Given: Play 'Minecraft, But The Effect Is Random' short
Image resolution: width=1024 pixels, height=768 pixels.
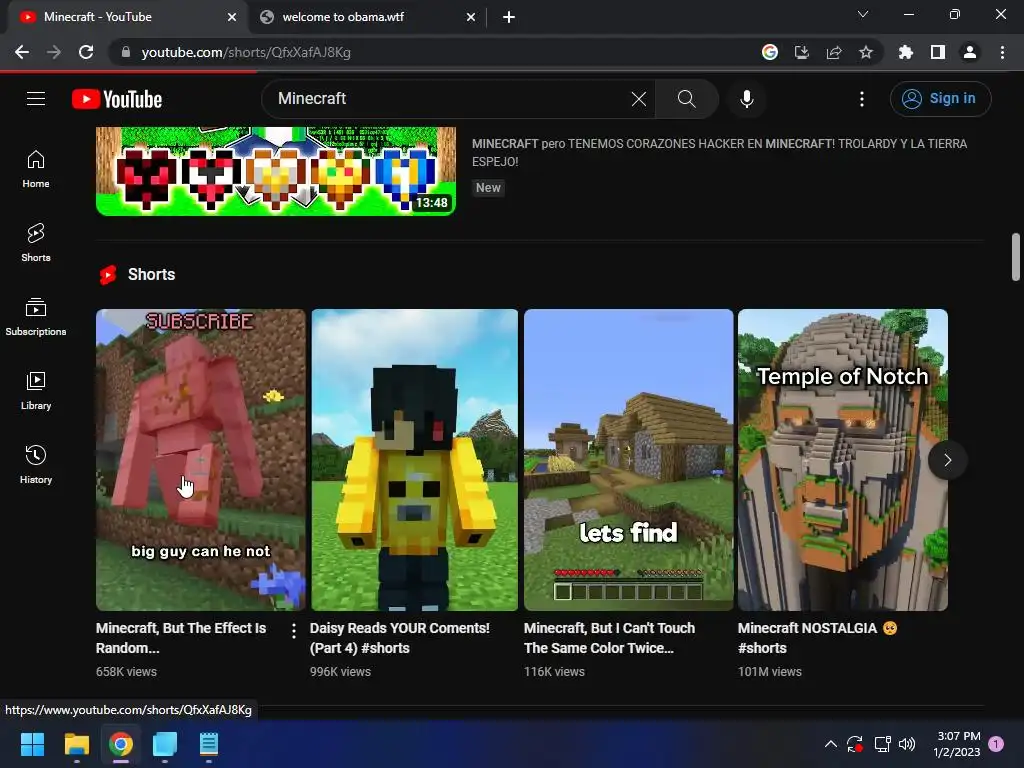Looking at the screenshot, I should tap(200, 460).
